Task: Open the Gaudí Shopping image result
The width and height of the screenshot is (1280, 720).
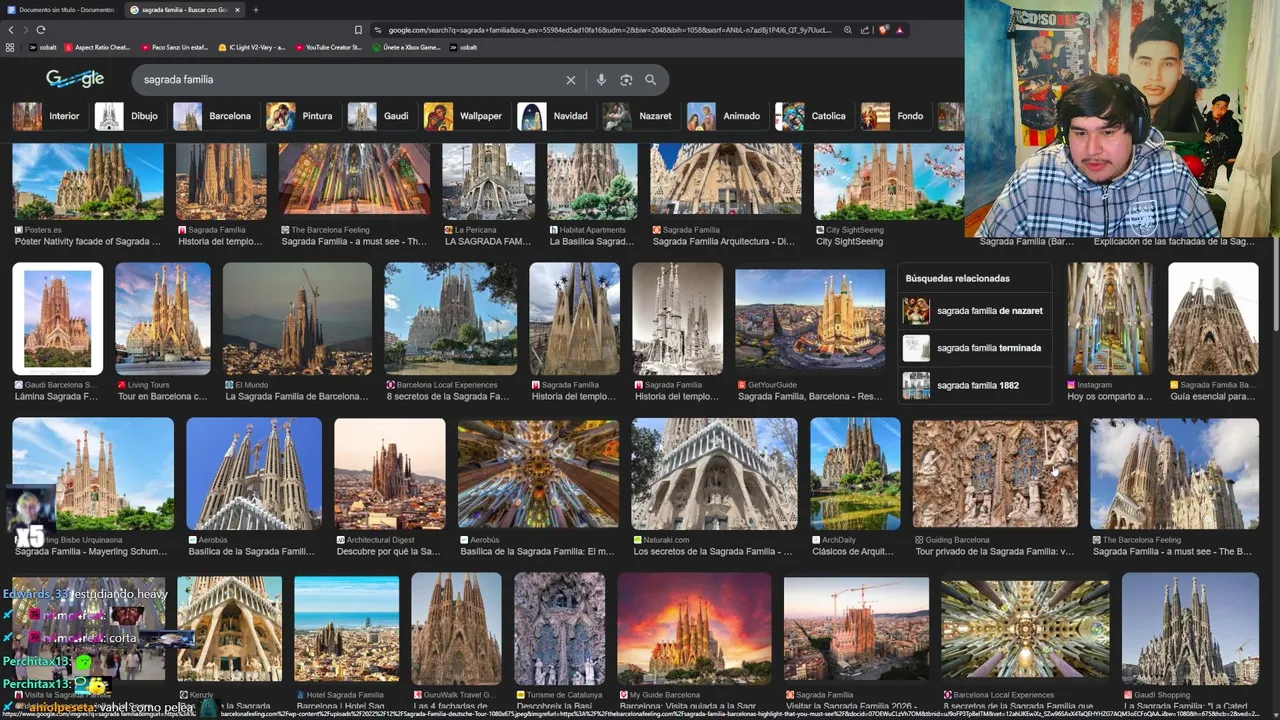Action: 1190,629
